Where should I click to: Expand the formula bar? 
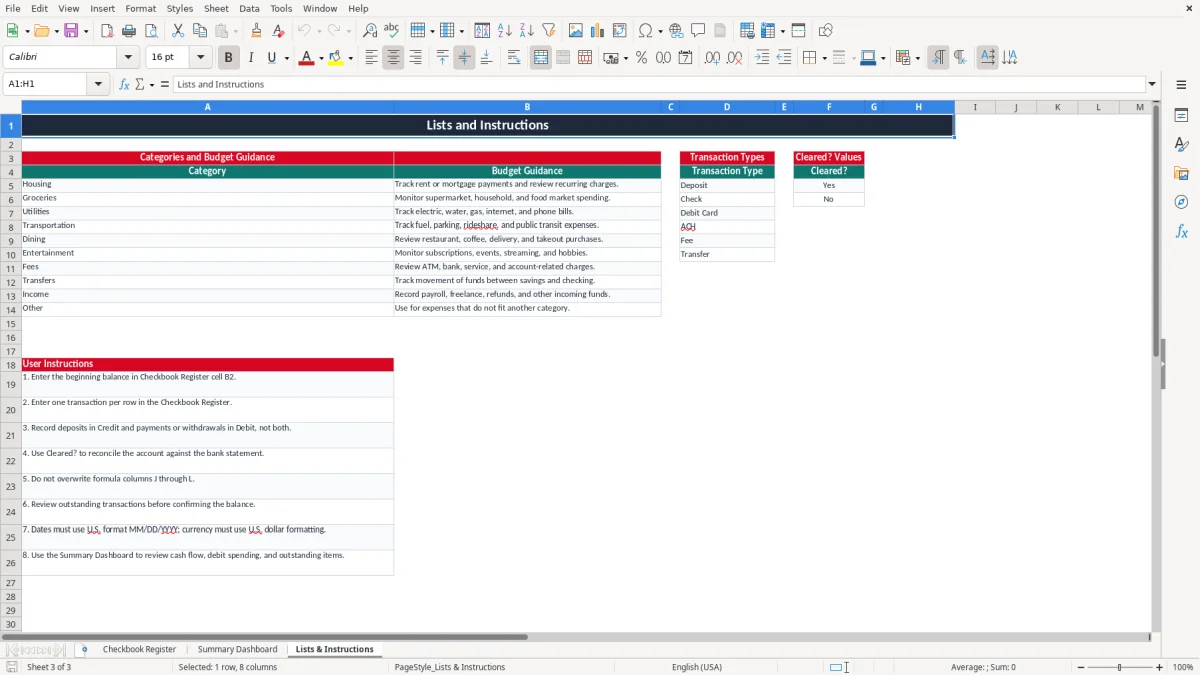1152,84
